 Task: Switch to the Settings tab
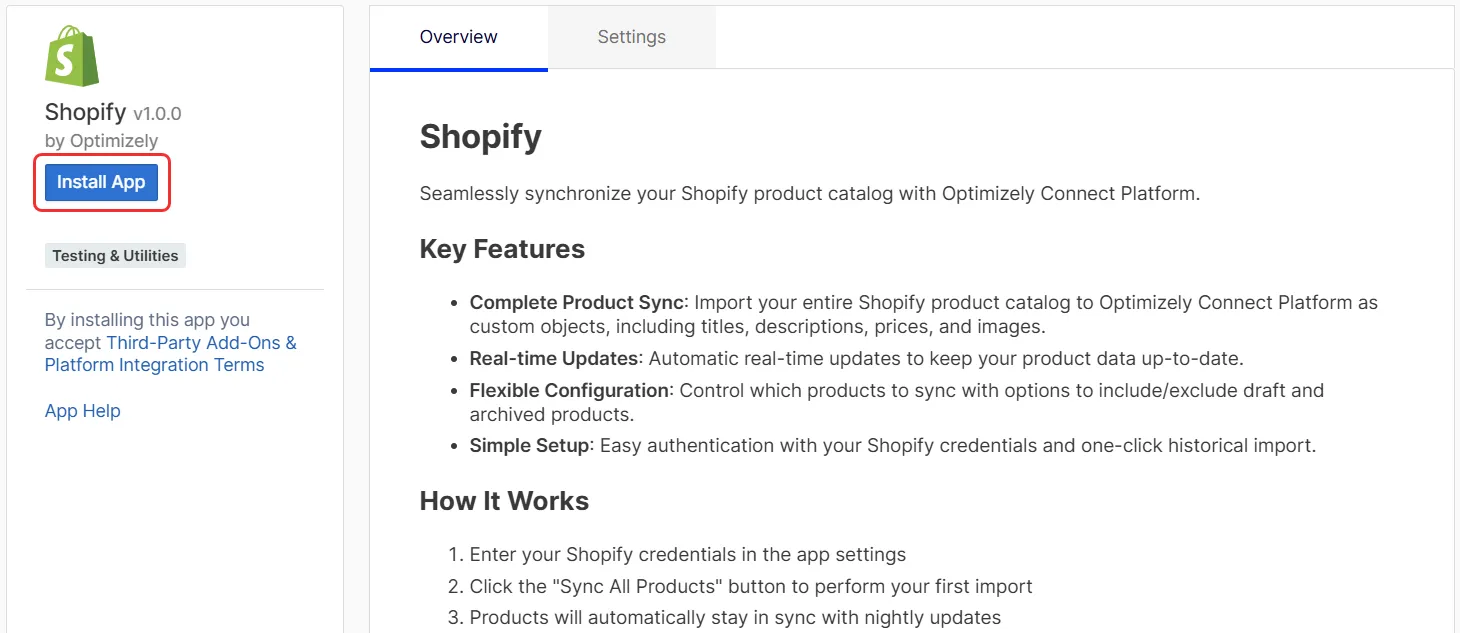632,37
